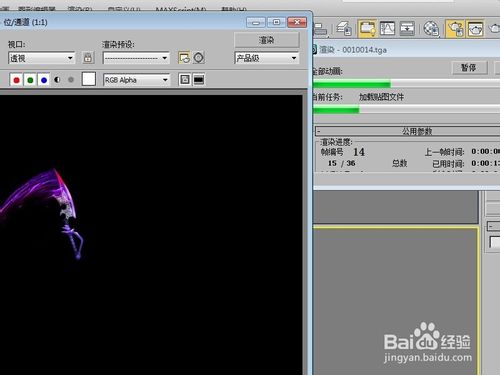Open the Curve Editor toolbar icon

(387, 28)
